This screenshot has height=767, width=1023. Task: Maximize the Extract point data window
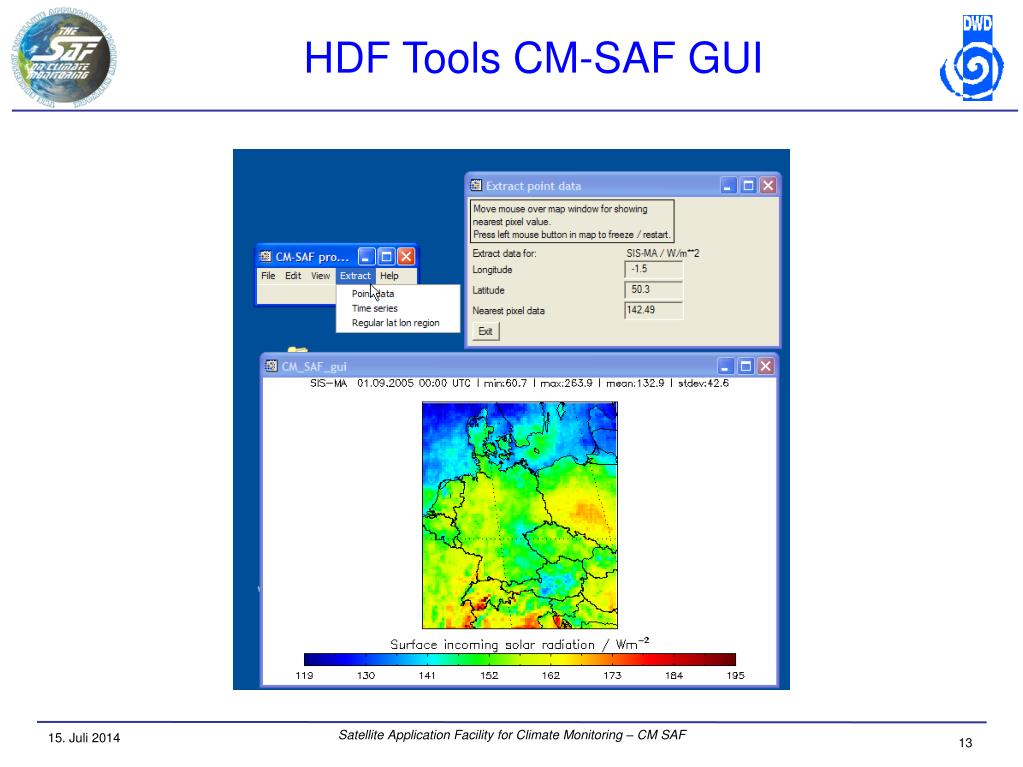point(748,186)
